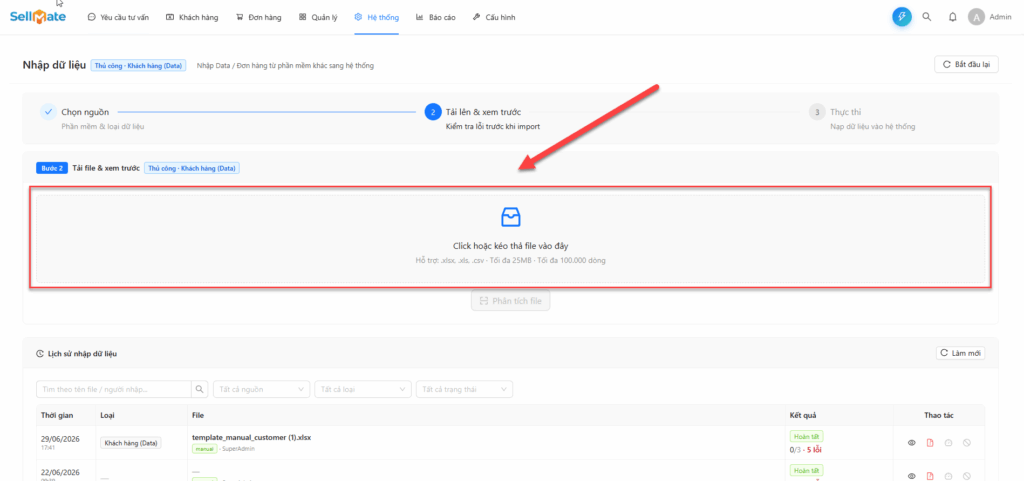Click Phân tích file button
This screenshot has width=1024, height=481.
(x=511, y=301)
